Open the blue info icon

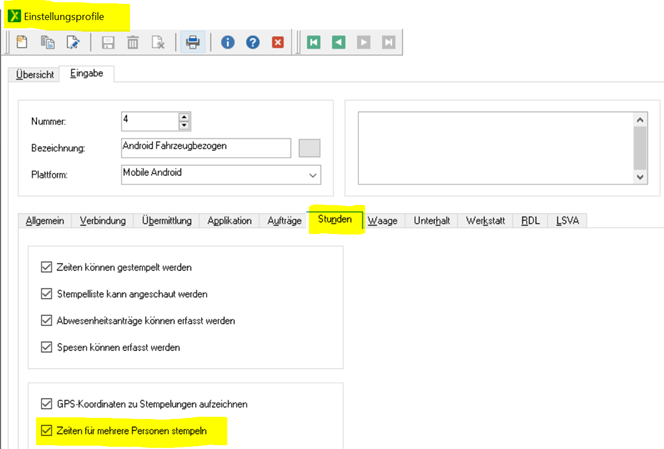(228, 42)
